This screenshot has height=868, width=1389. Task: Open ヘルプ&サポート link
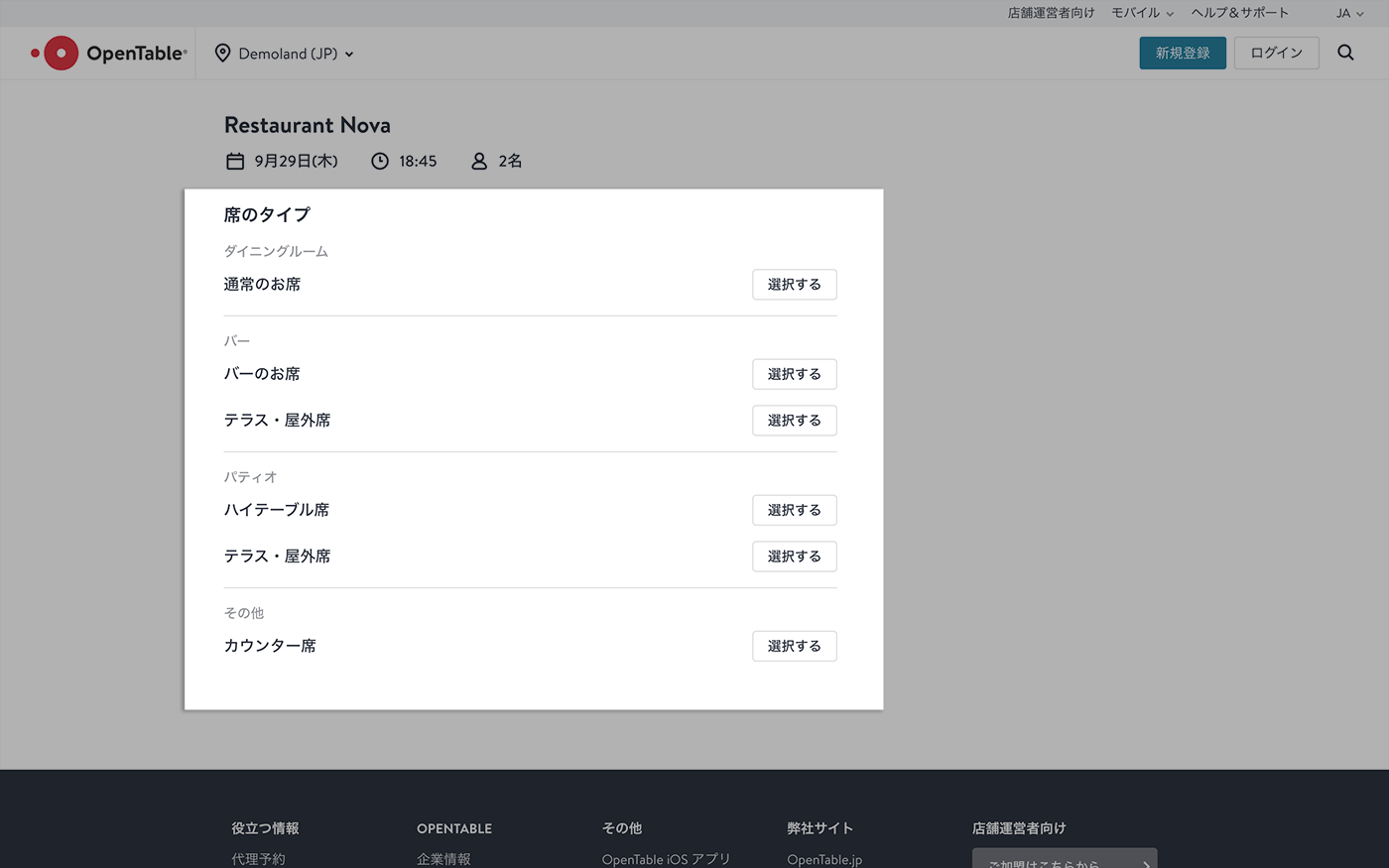pyautogui.click(x=1239, y=13)
